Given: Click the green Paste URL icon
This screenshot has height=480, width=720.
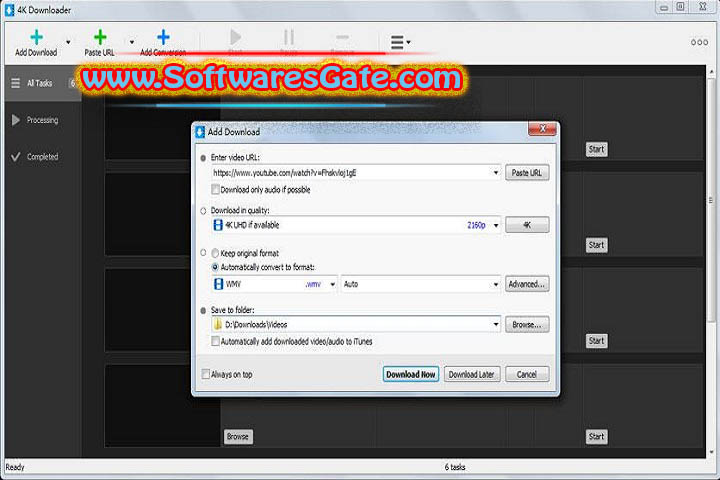Looking at the screenshot, I should pos(100,37).
